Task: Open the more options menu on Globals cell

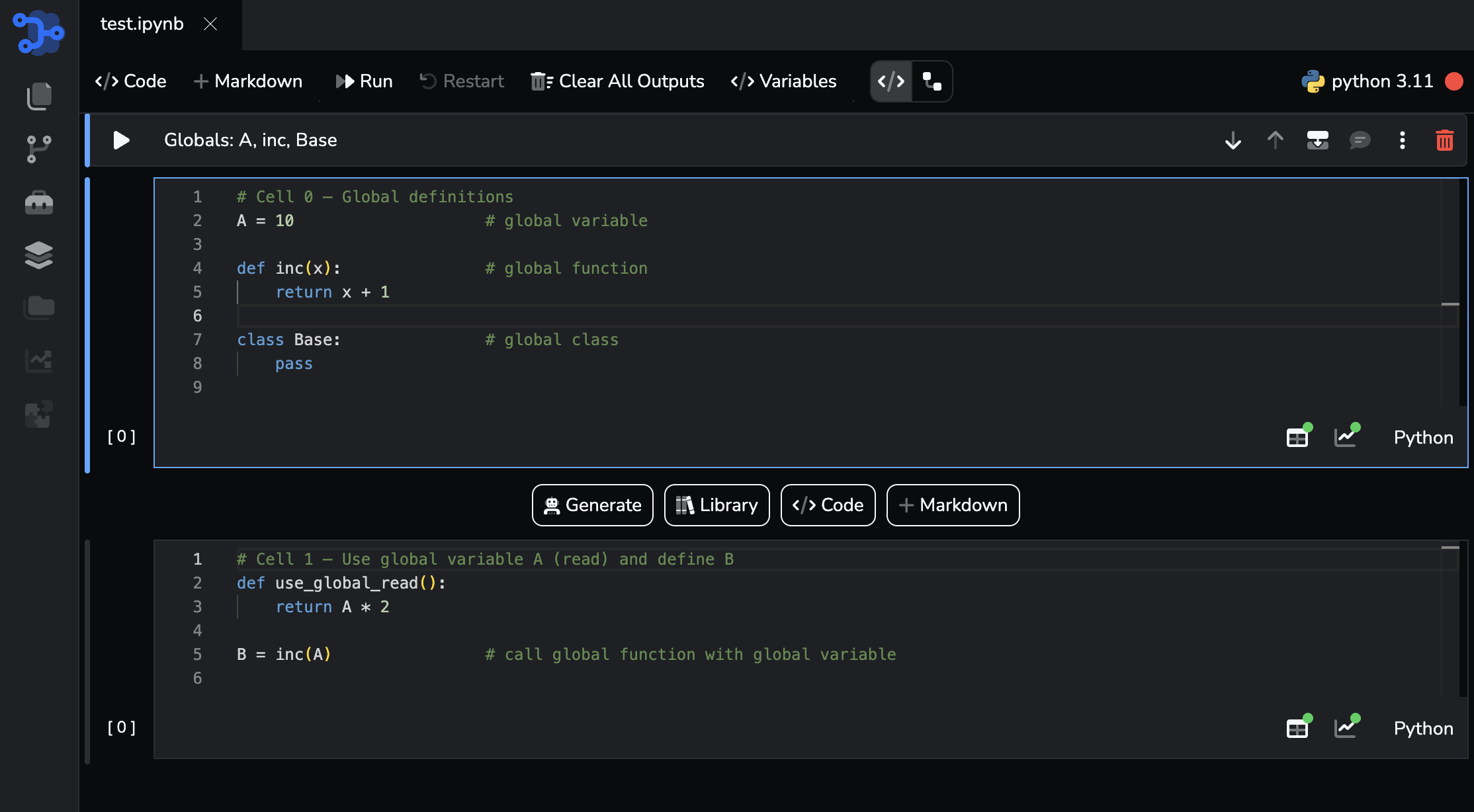Action: coord(1402,140)
